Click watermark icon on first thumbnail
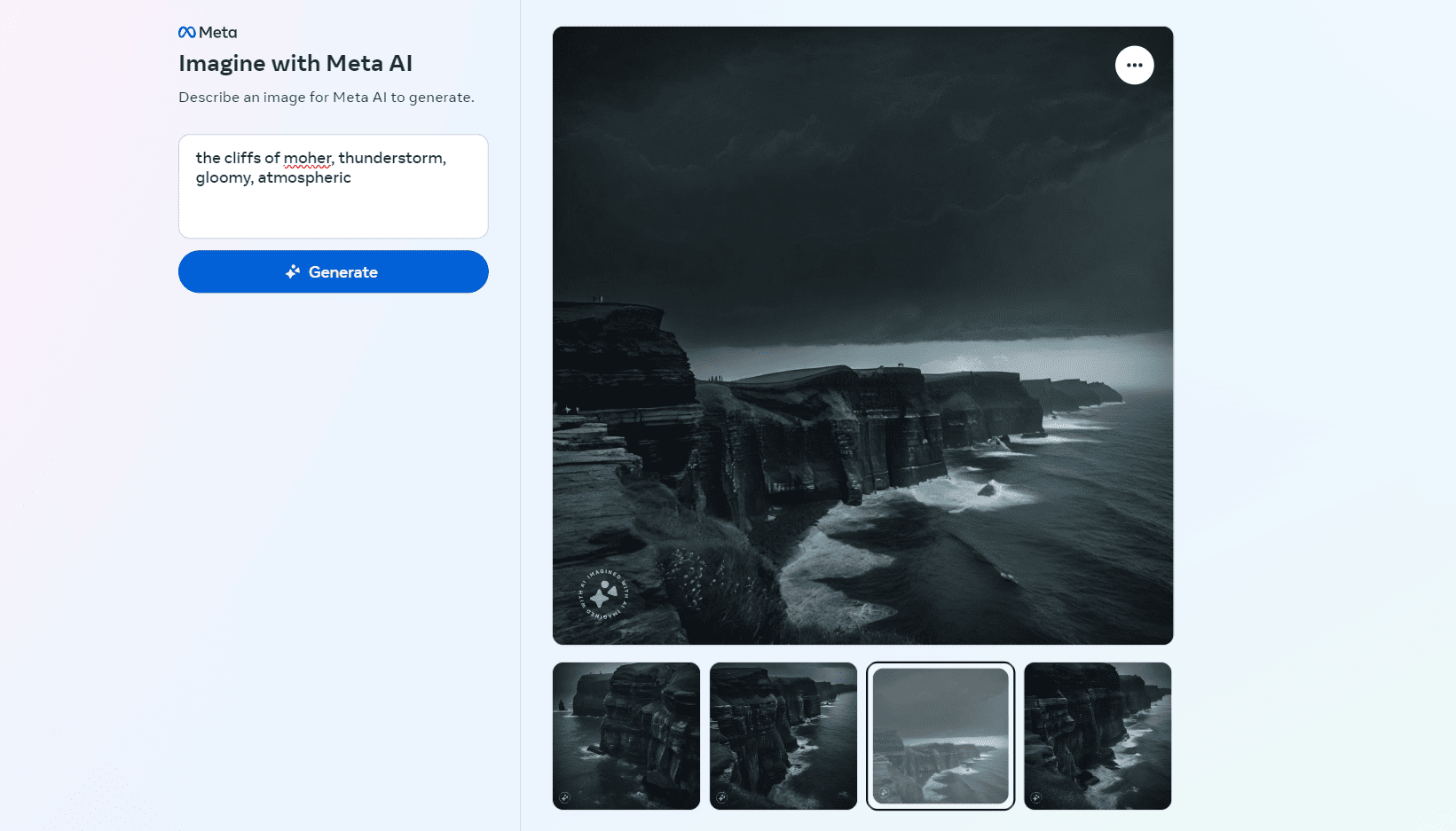1456x831 pixels. pos(565,797)
